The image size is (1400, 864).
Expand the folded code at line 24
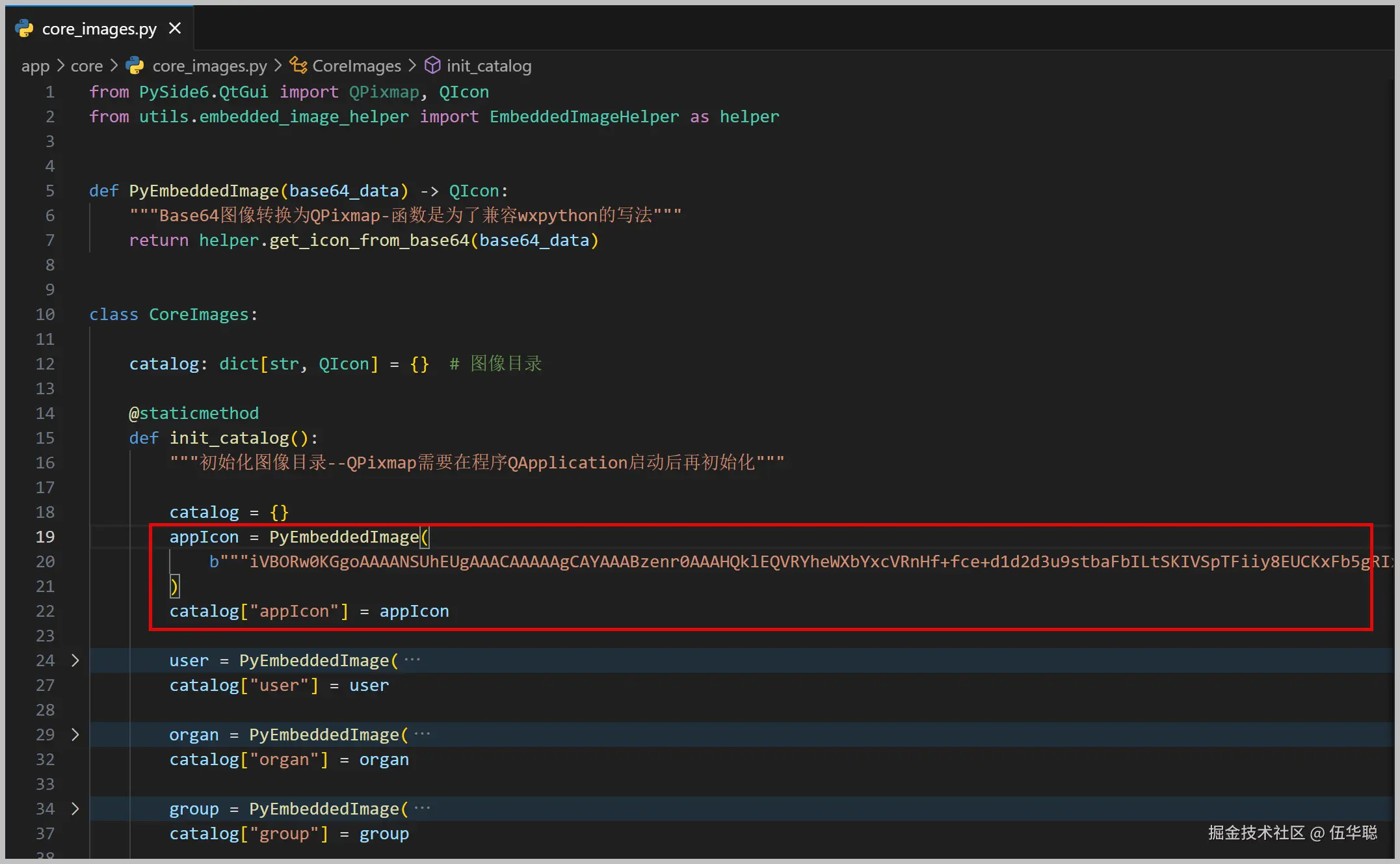tap(75, 660)
